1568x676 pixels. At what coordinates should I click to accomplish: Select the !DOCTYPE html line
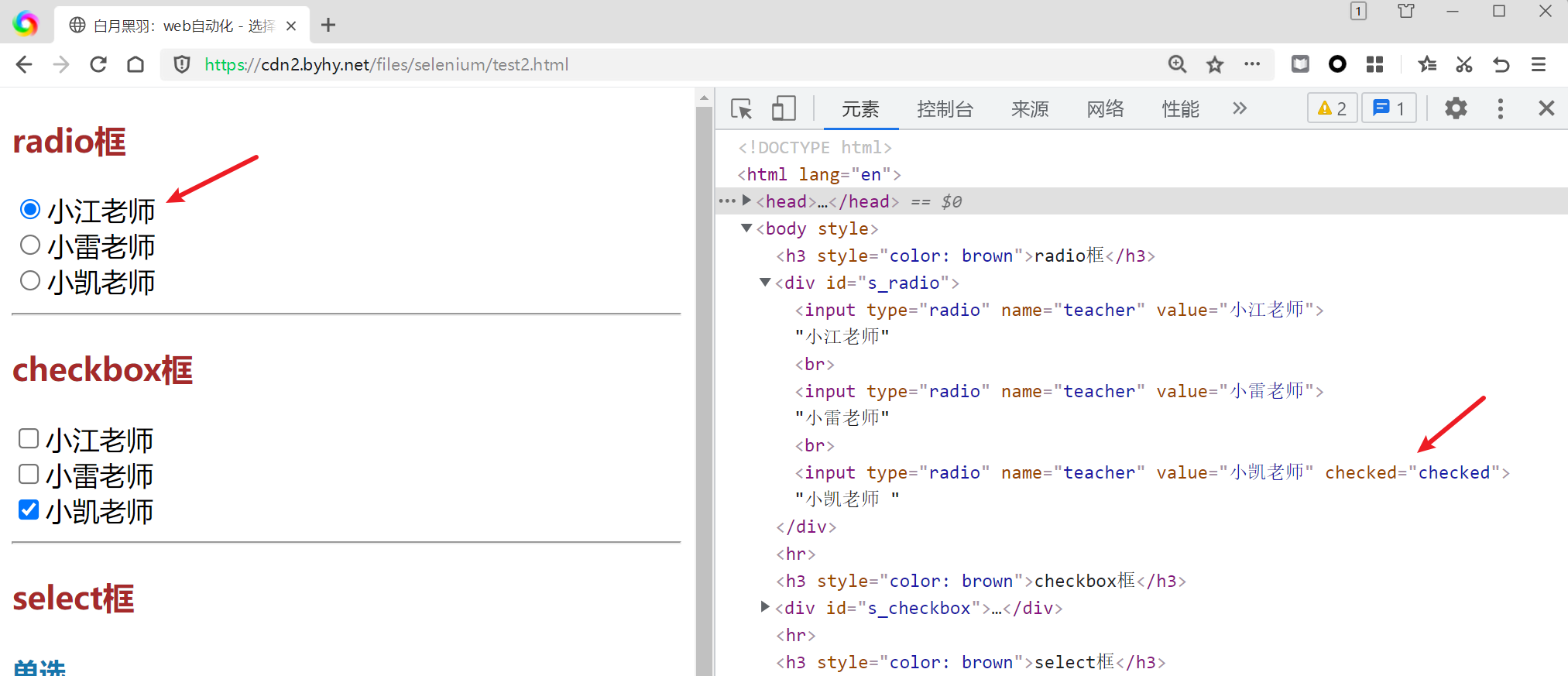click(x=815, y=147)
